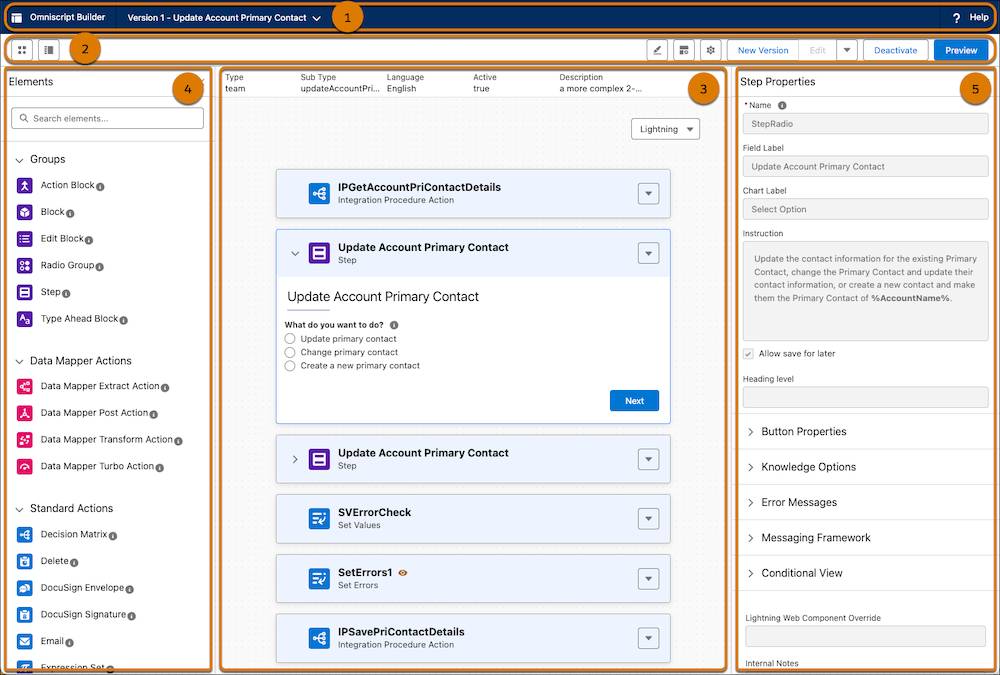
Task: Click the Decision Matrix icon
Action: tap(24, 535)
